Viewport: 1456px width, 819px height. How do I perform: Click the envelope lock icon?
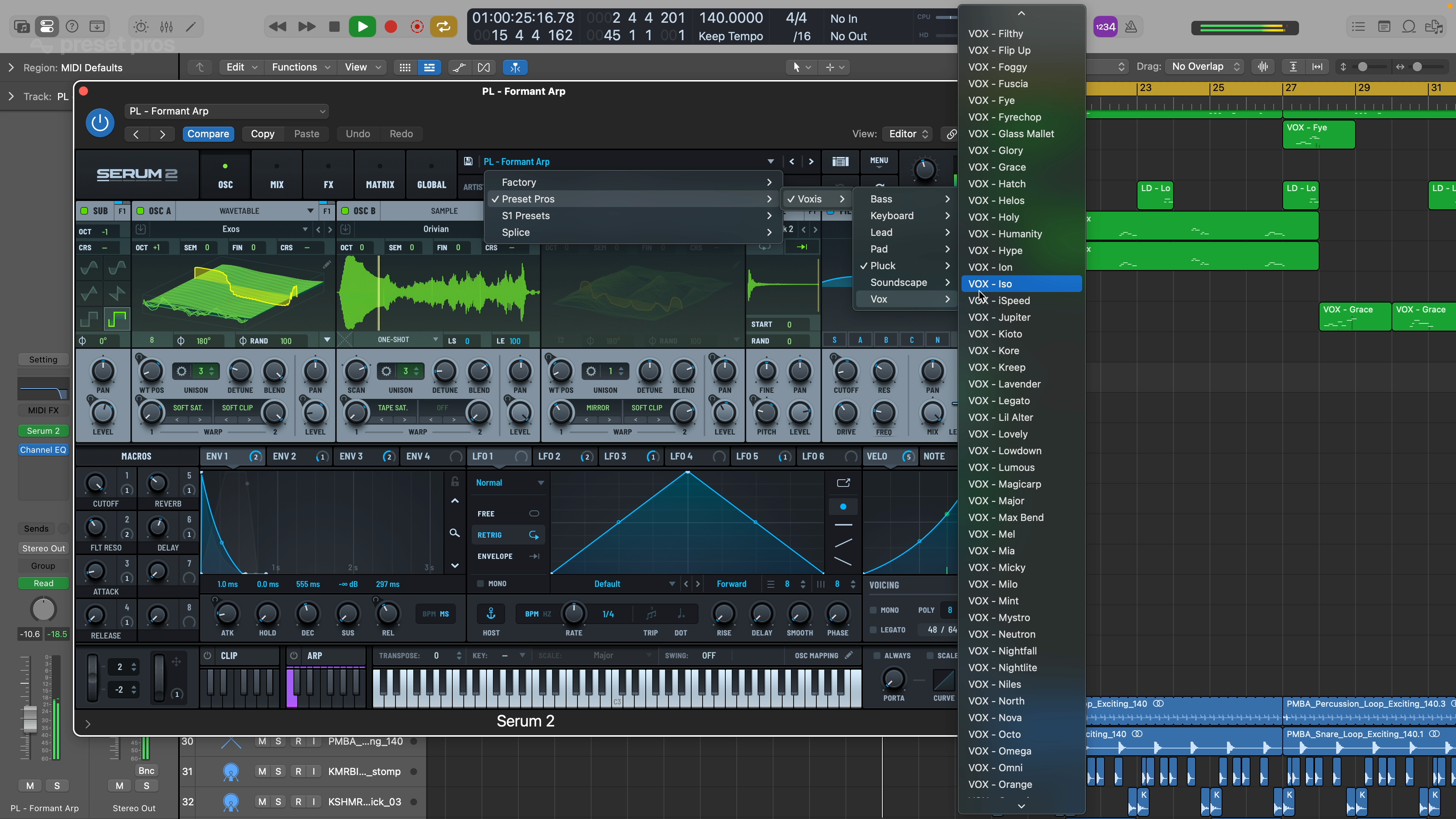(x=455, y=482)
